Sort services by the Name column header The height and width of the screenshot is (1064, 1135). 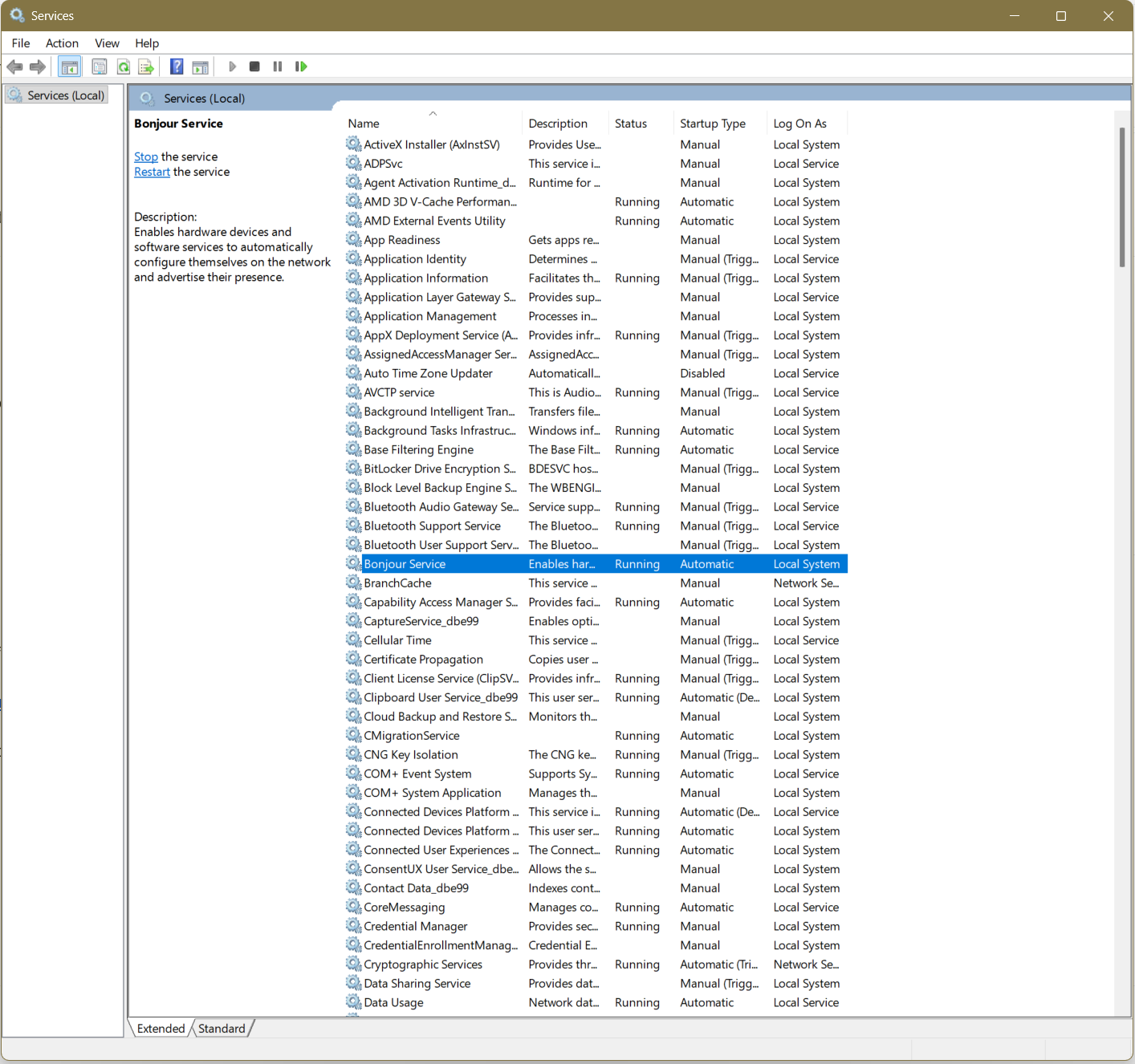pyautogui.click(x=364, y=124)
